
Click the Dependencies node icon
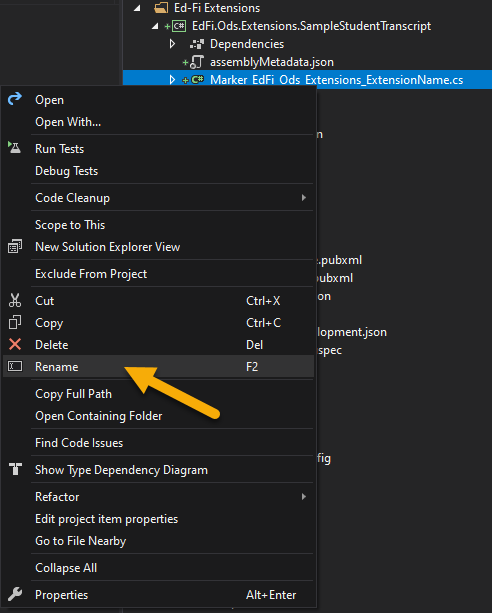[x=197, y=44]
